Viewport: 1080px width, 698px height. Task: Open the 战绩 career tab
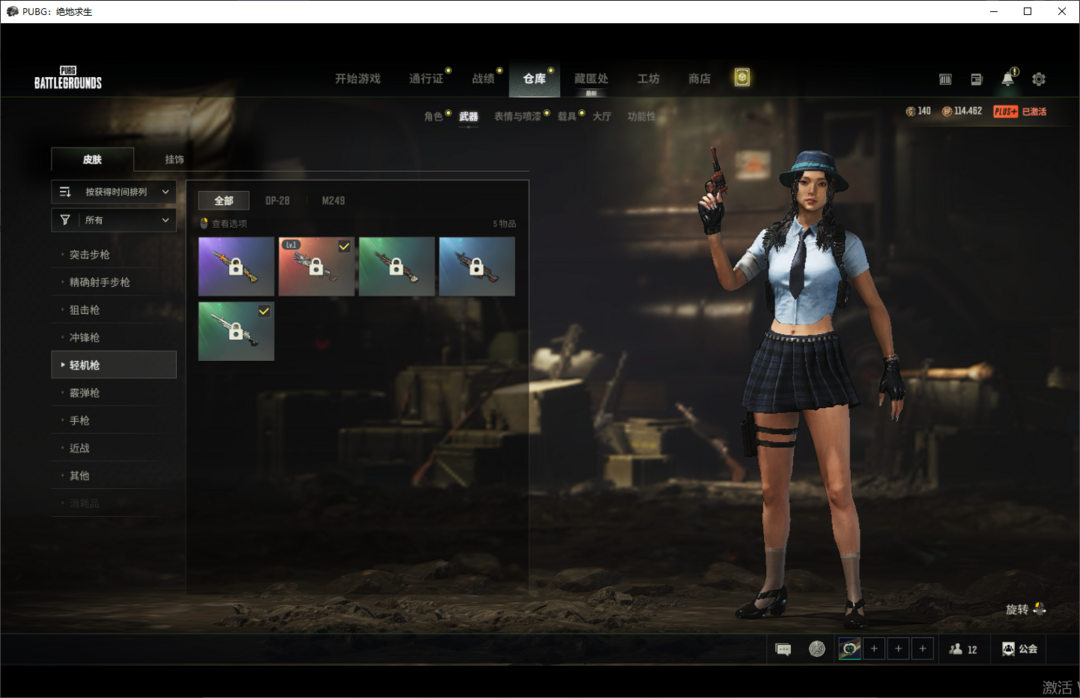pyautogui.click(x=483, y=79)
